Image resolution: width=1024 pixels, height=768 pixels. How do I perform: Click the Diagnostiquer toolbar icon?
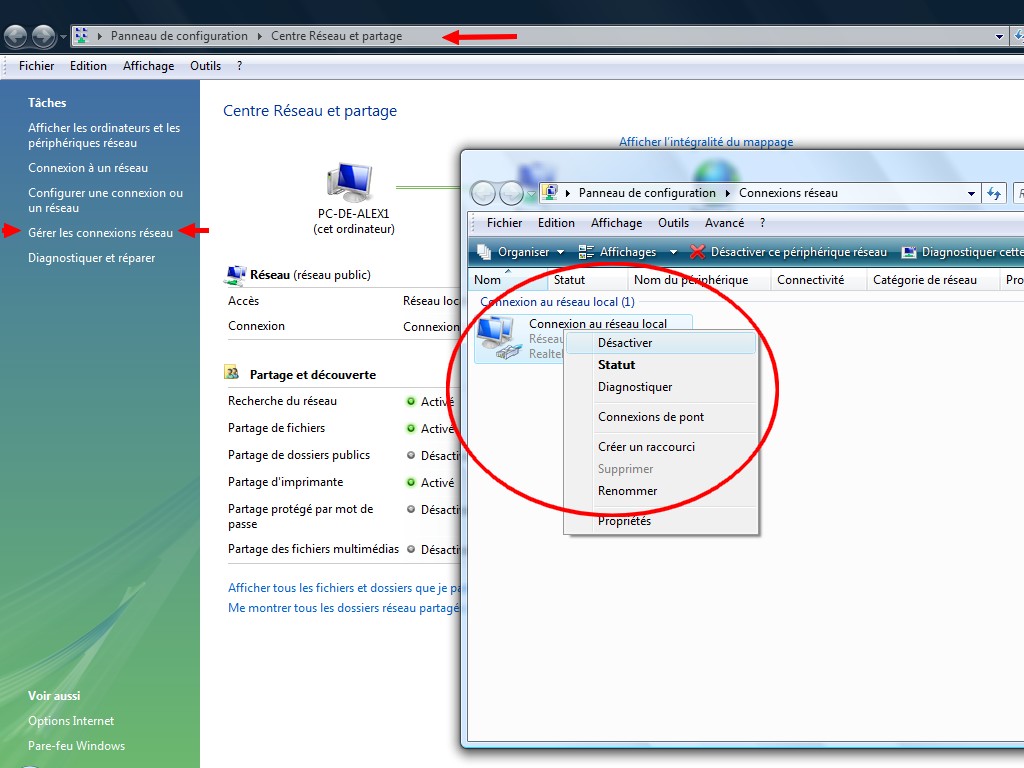coord(909,252)
